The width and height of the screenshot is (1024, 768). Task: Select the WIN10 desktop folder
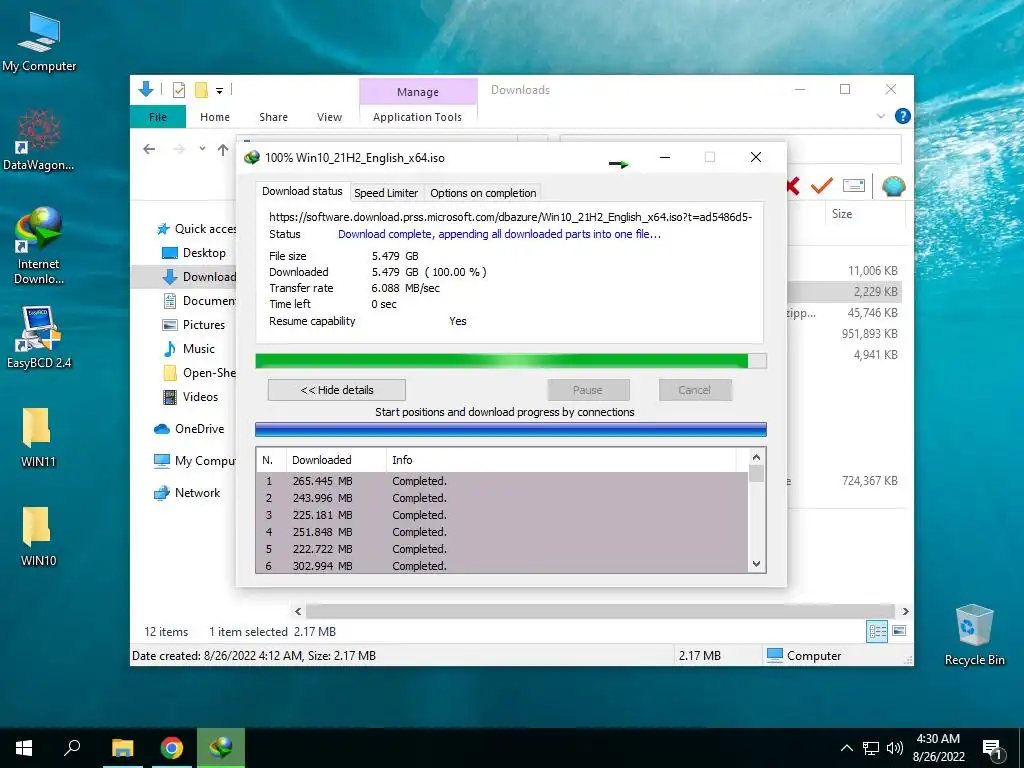coord(38,536)
